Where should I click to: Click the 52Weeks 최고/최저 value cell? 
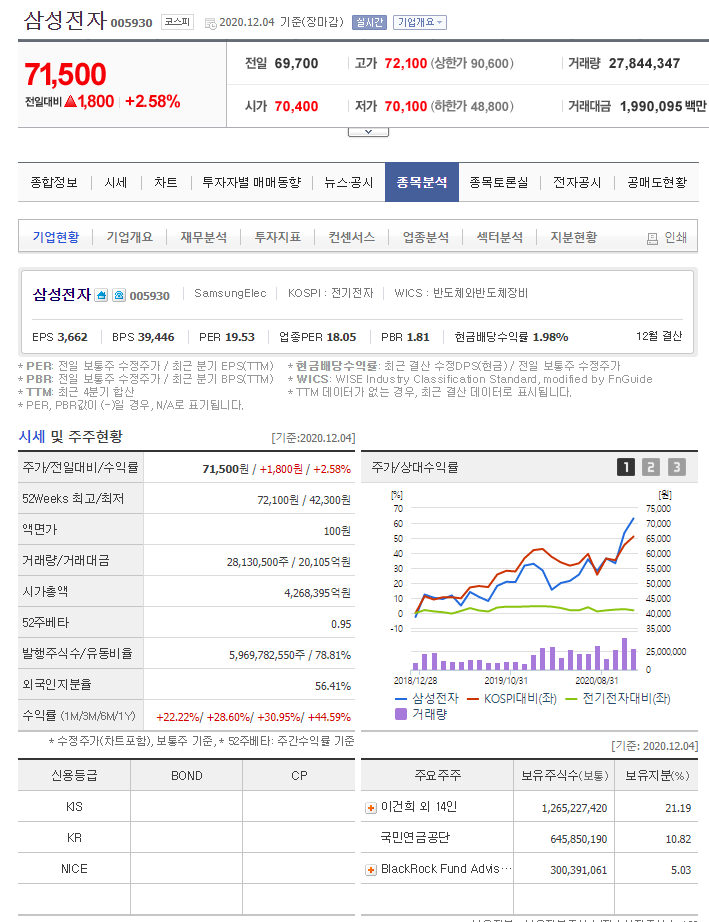(249, 499)
